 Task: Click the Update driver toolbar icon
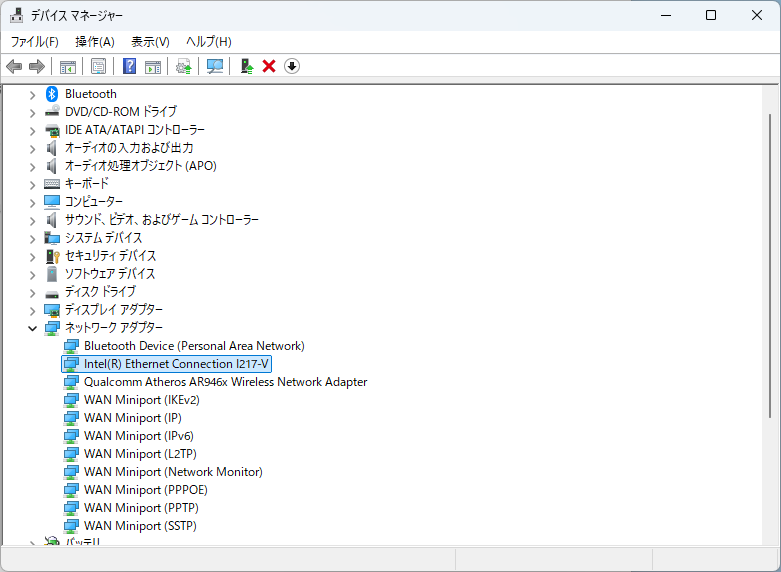tap(246, 66)
